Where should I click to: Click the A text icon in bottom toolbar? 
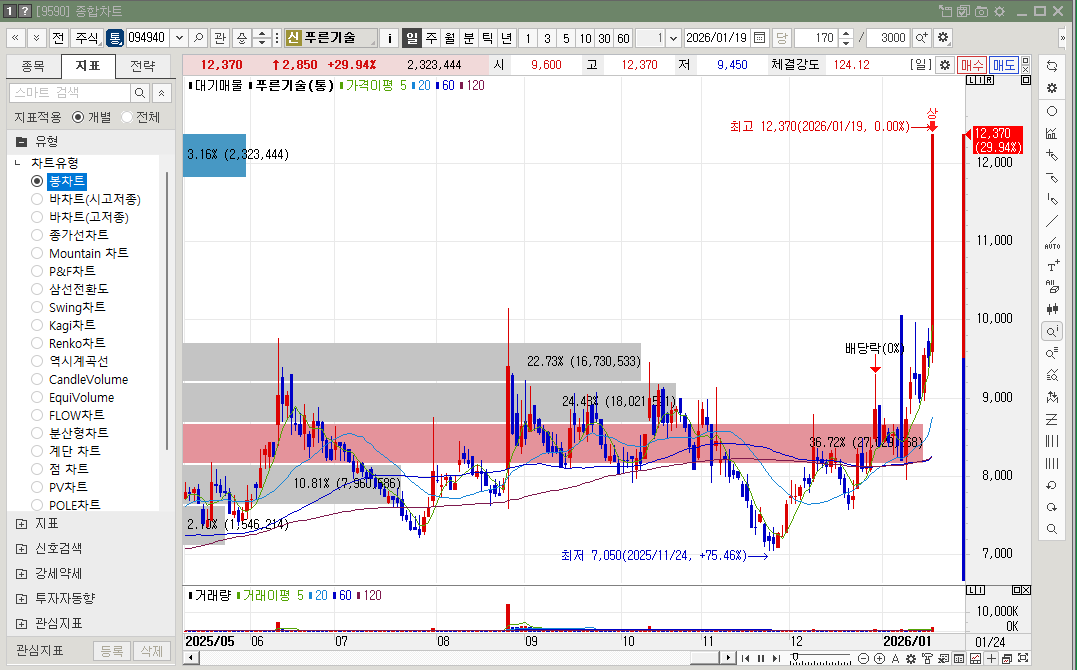point(895,658)
